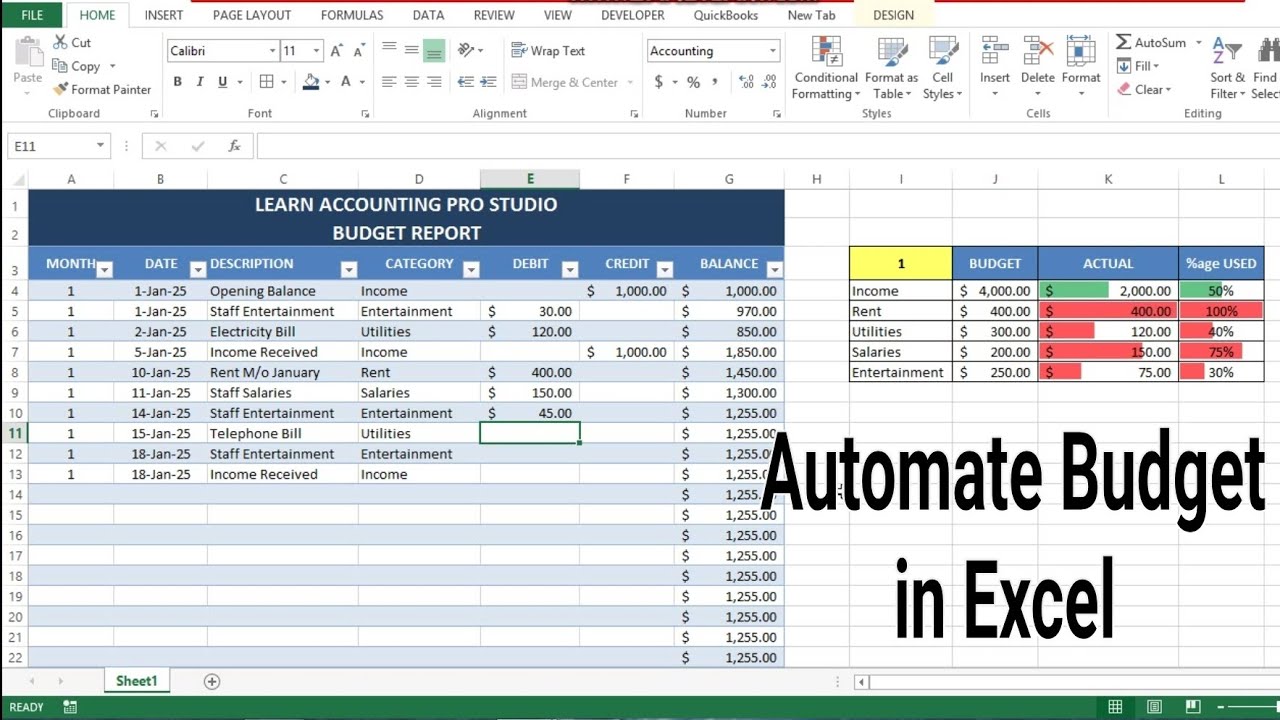Open the Accounting number format dropdown

(x=773, y=51)
